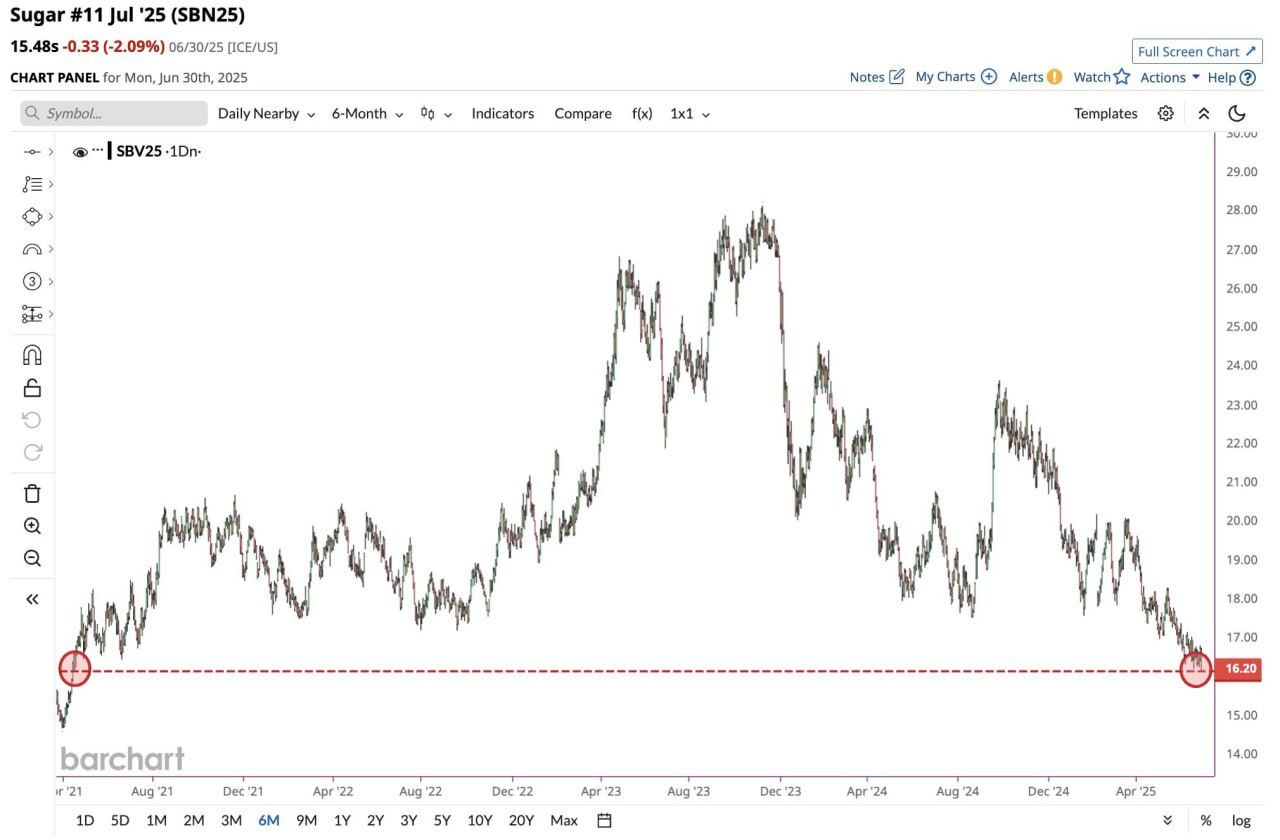Screen dimensions: 1280x840
Task: Zoom in with the plus magnifier
Action: pyautogui.click(x=32, y=526)
